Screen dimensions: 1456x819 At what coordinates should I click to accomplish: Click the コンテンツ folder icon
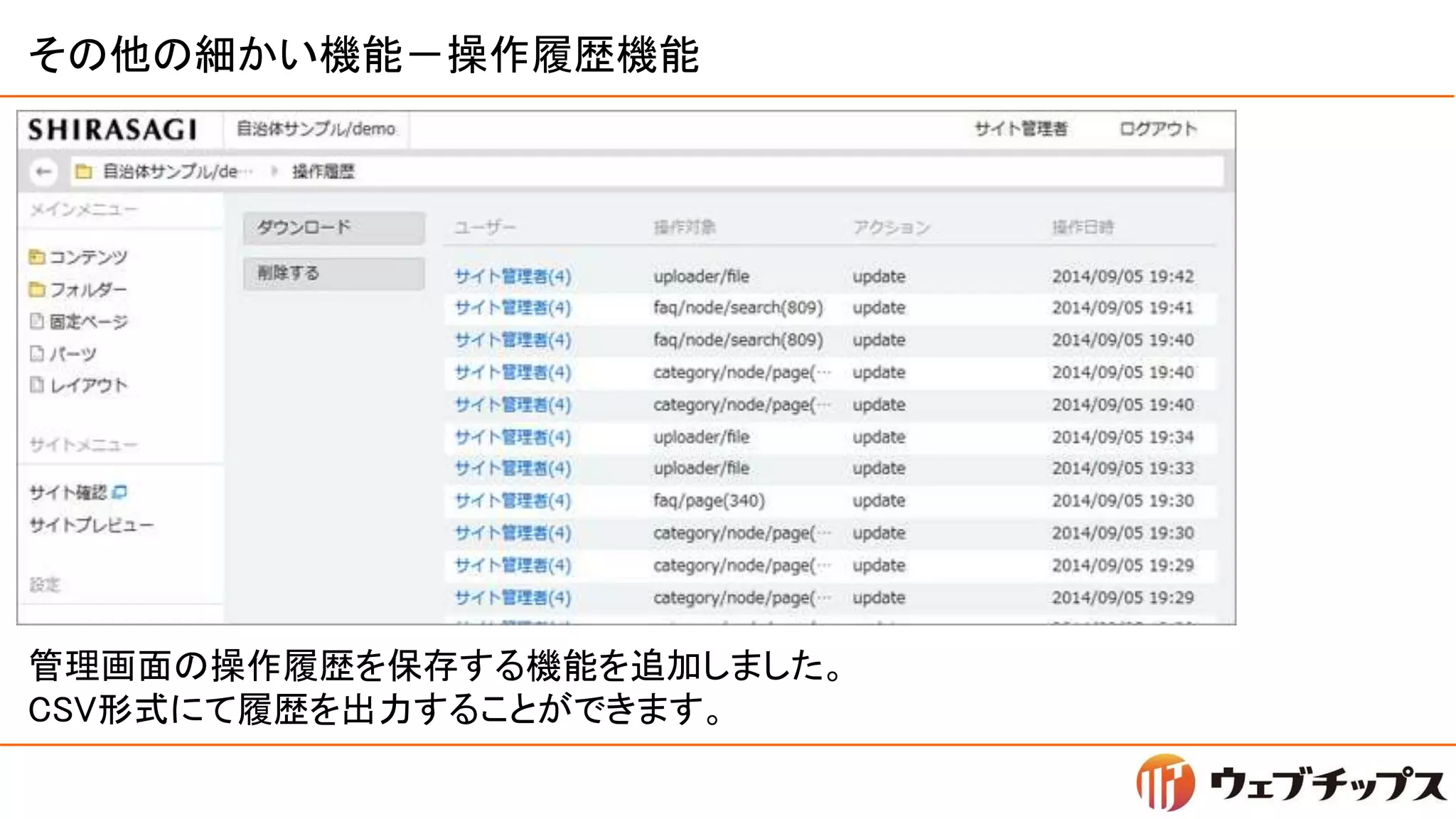pyautogui.click(x=37, y=257)
